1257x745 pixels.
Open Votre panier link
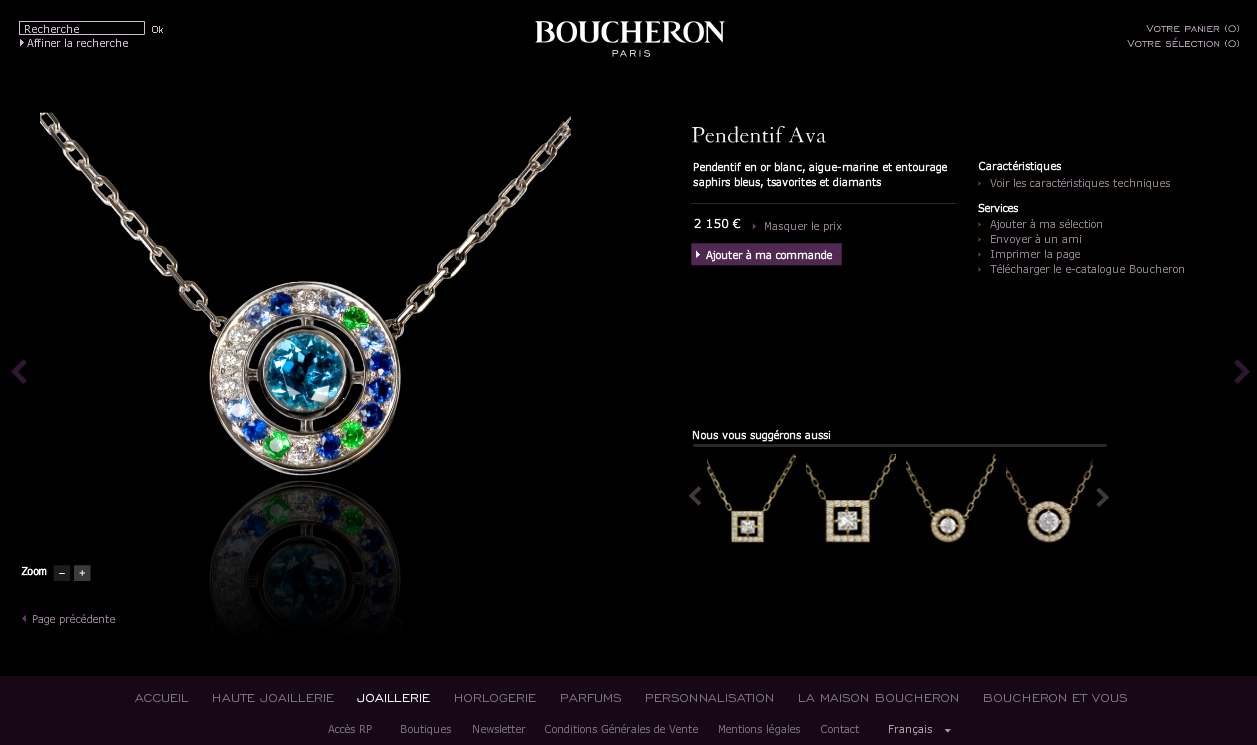point(1192,29)
